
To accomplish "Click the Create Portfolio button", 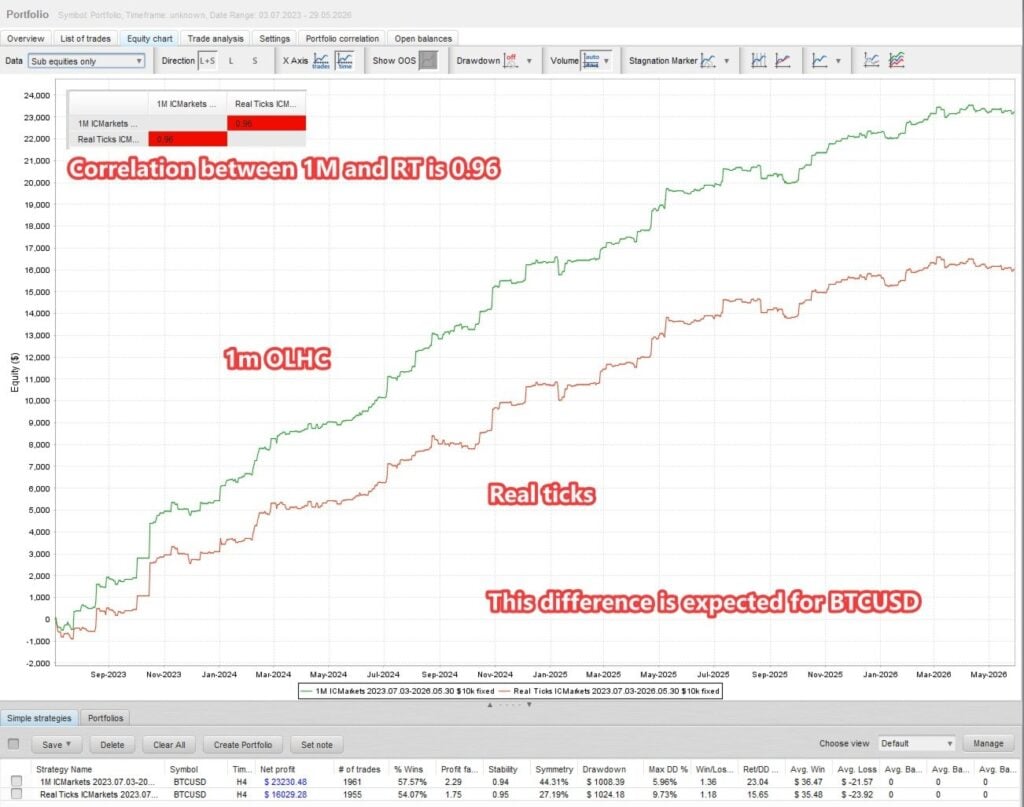I will point(243,744).
